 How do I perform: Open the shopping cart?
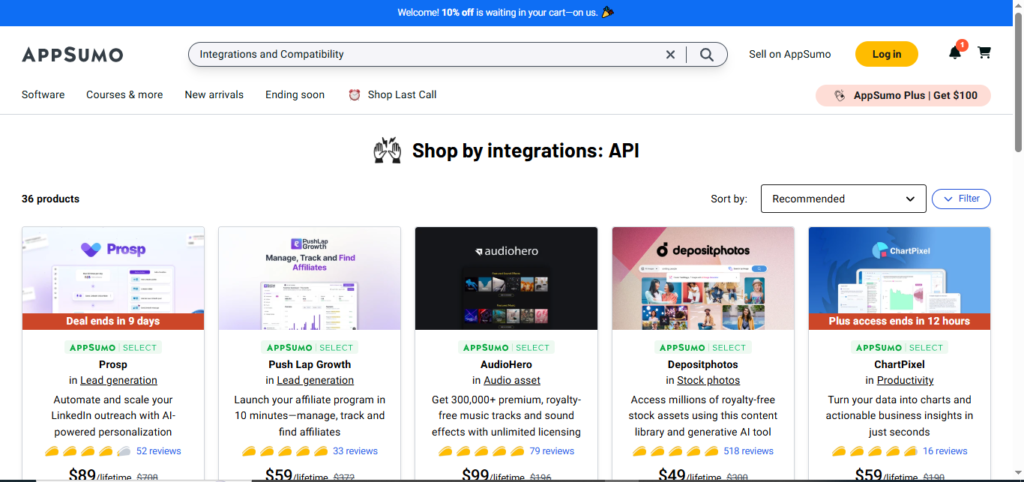click(984, 53)
